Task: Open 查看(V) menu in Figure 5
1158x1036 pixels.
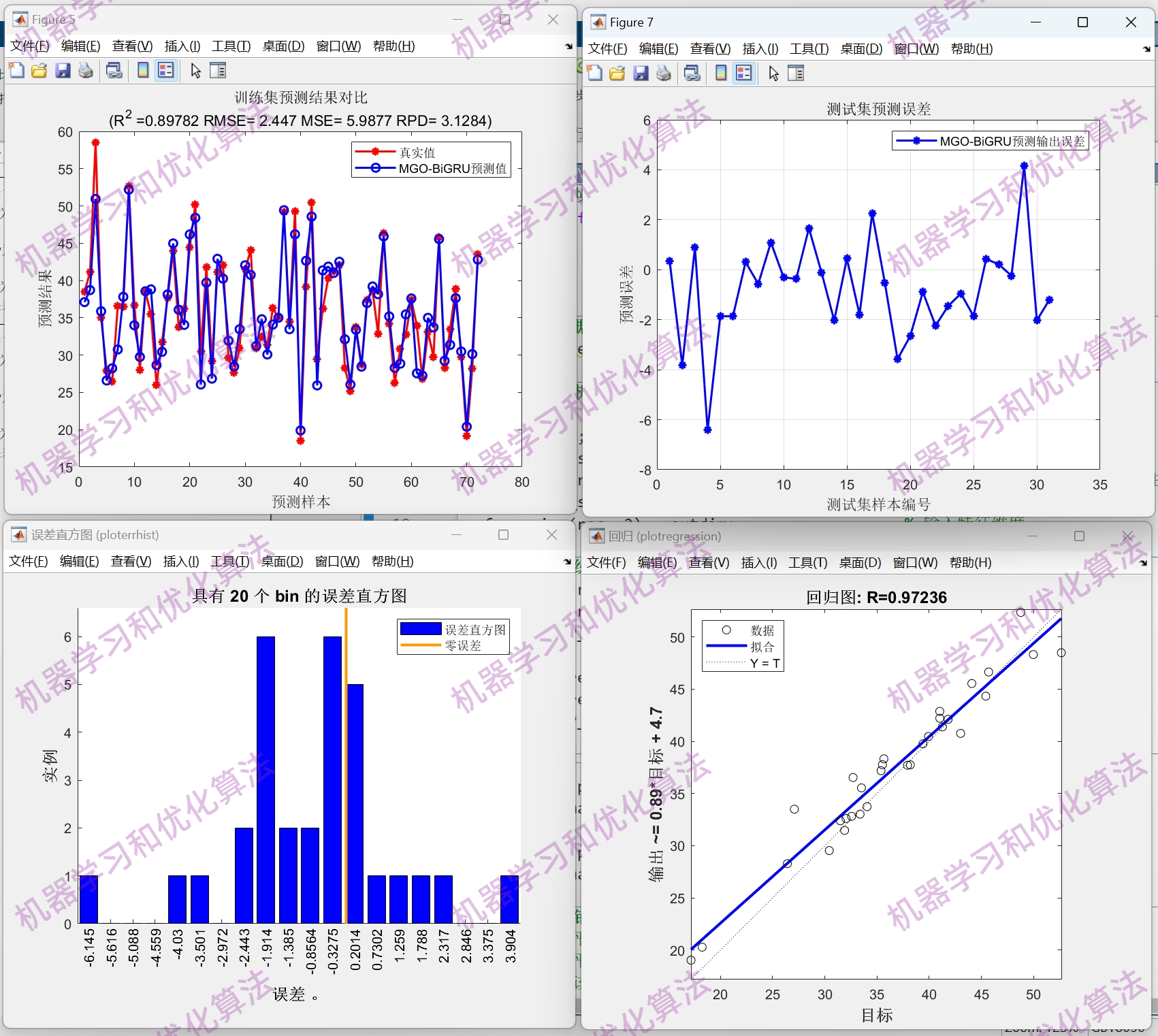Action: tap(133, 46)
